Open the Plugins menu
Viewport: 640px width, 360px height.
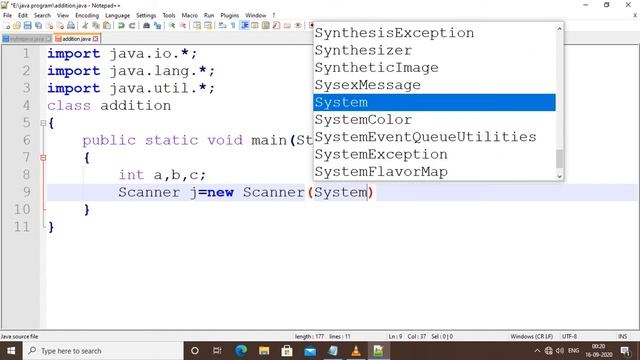pos(229,15)
